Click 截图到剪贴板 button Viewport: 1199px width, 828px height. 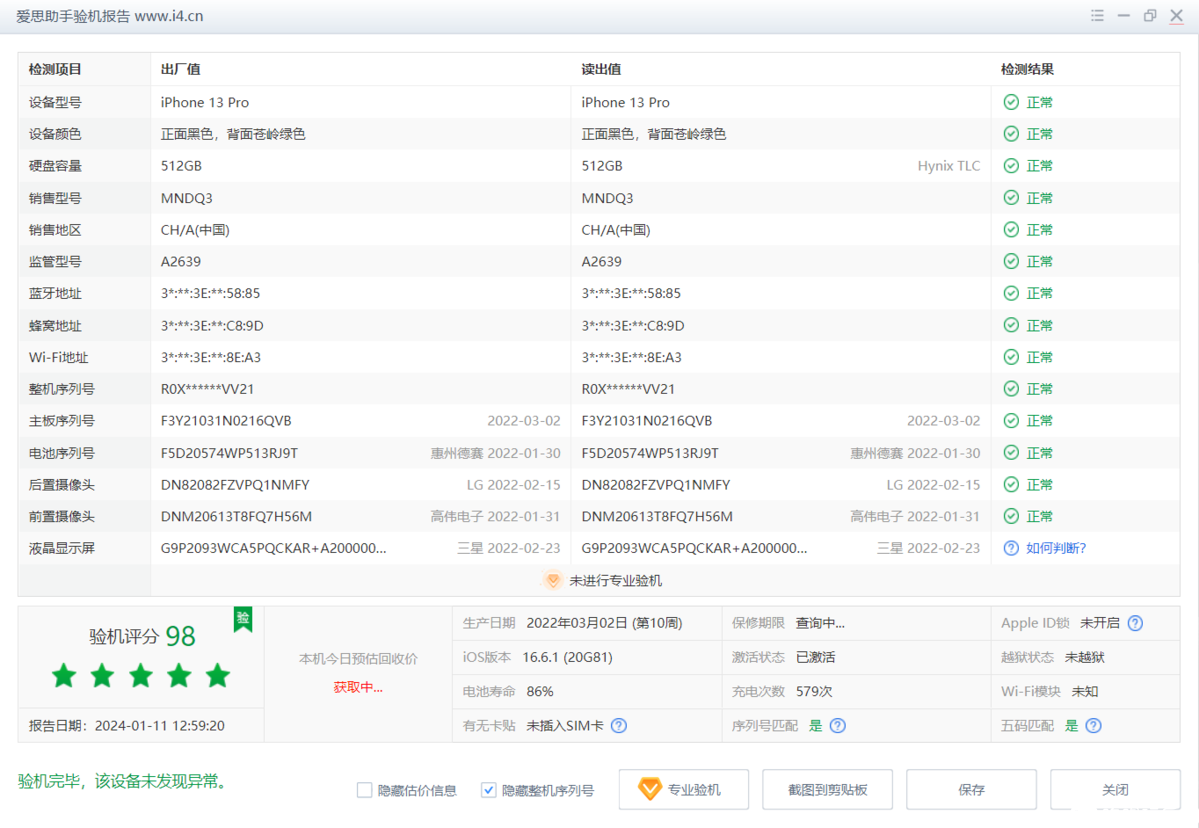(x=827, y=790)
